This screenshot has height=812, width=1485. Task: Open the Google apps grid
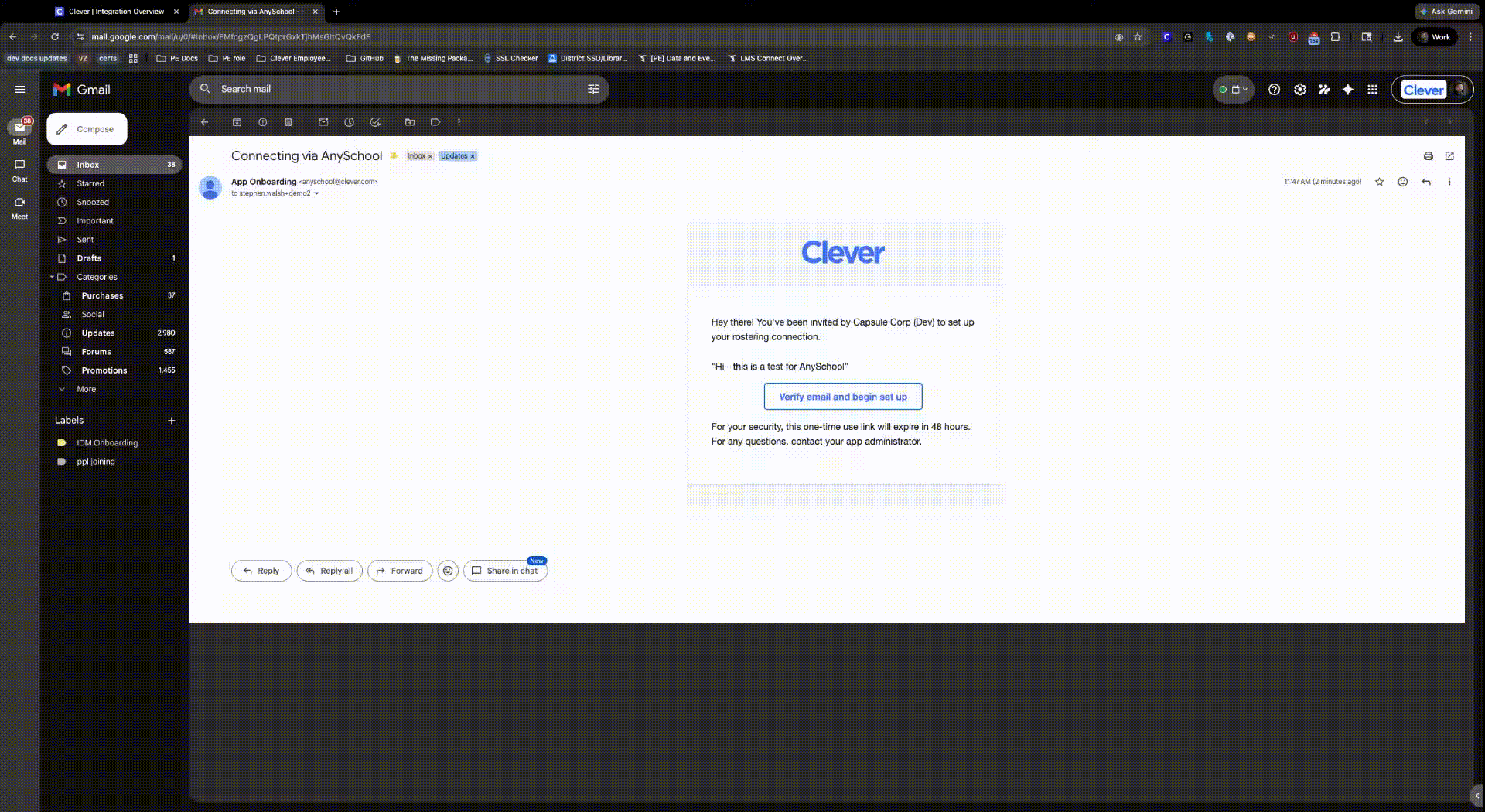(1373, 90)
